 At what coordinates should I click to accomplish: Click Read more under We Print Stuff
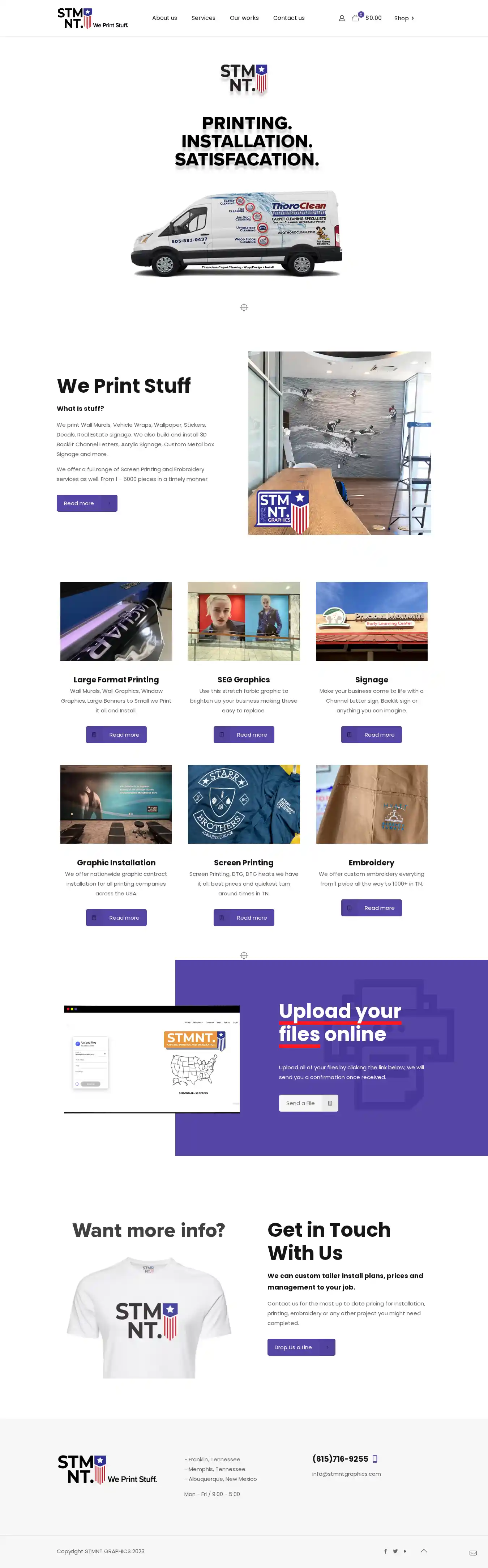pyautogui.click(x=87, y=503)
